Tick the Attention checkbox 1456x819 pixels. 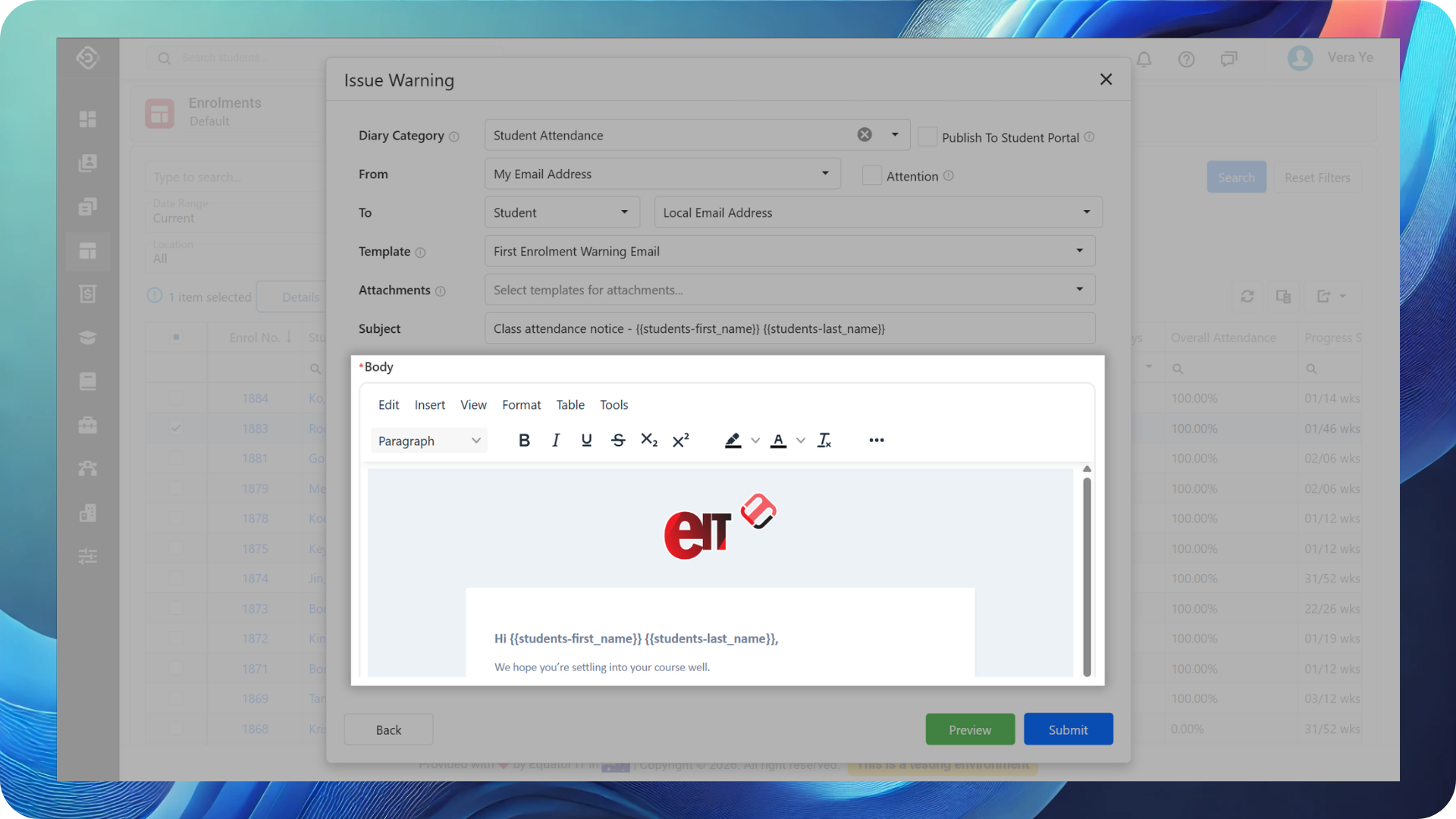pos(872,176)
